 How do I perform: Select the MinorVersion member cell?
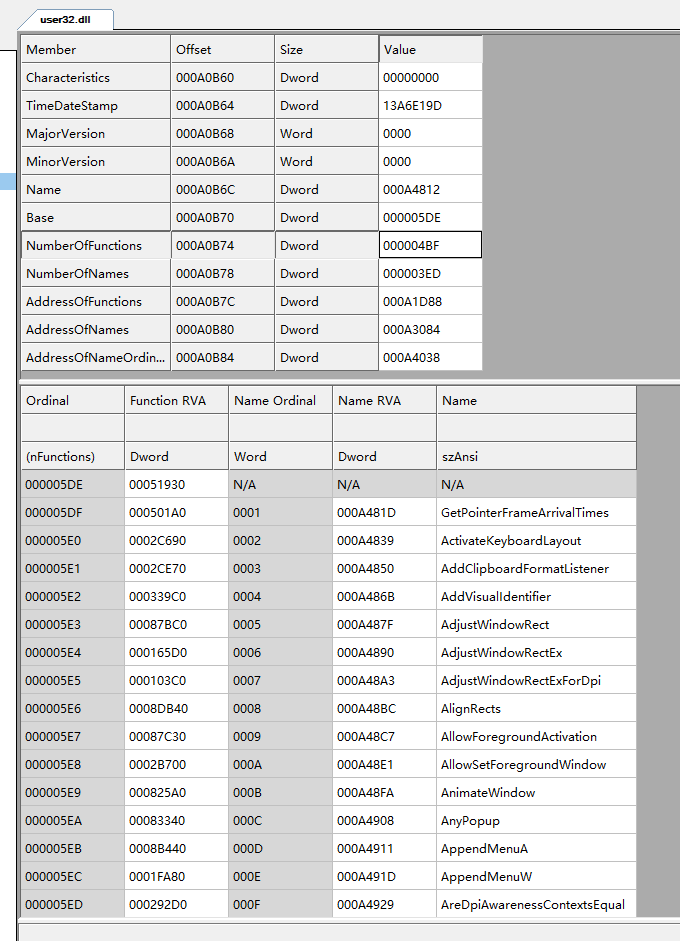coord(96,161)
